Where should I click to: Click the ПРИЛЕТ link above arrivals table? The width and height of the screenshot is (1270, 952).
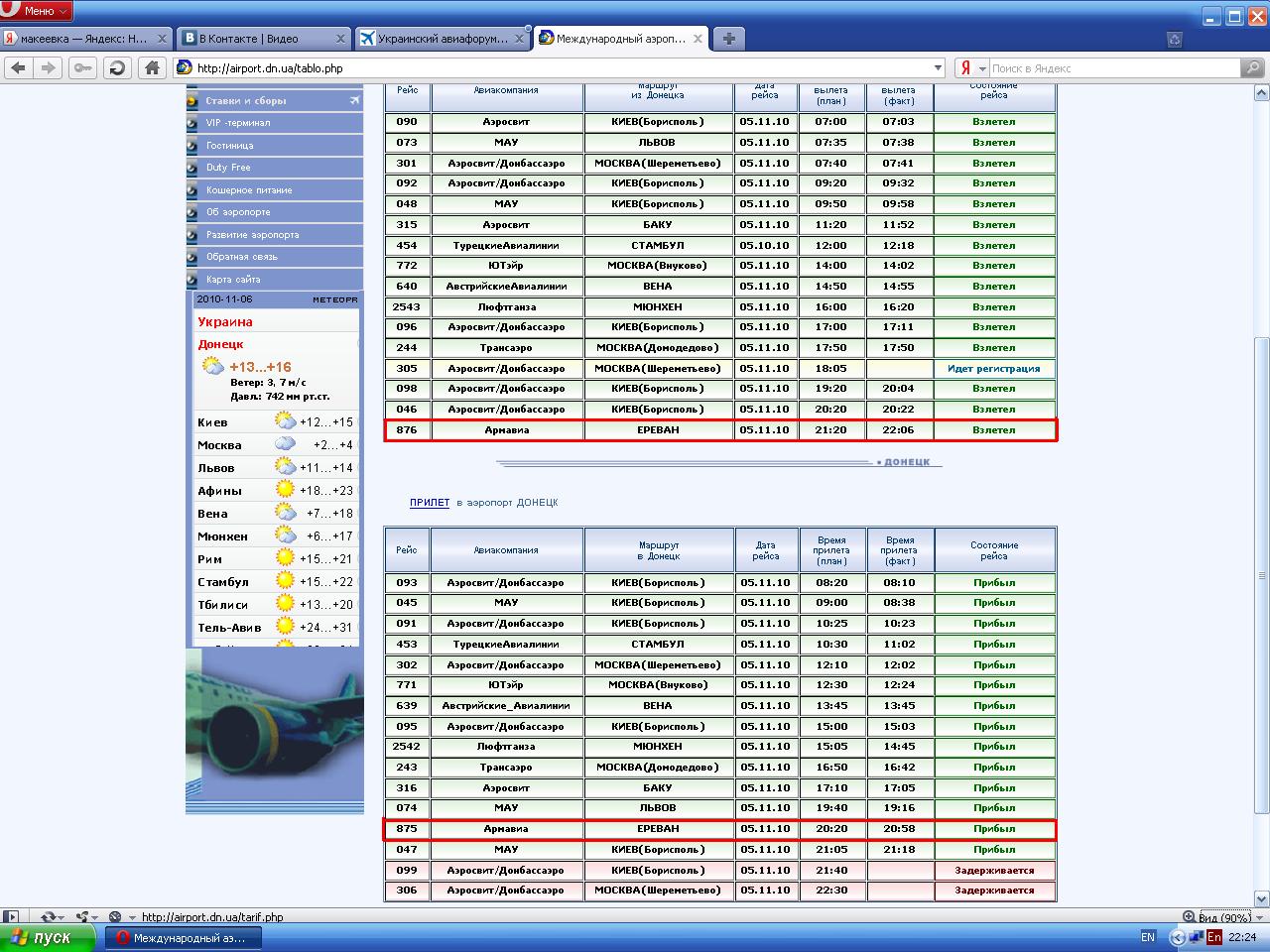[x=429, y=503]
